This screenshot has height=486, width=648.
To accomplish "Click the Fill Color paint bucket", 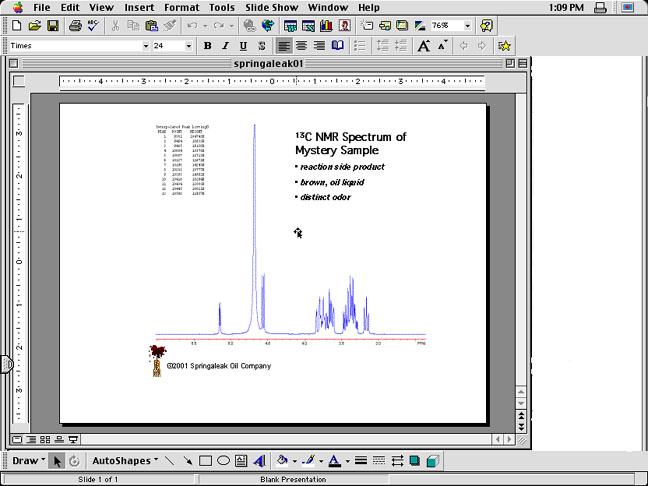I will tap(283, 461).
